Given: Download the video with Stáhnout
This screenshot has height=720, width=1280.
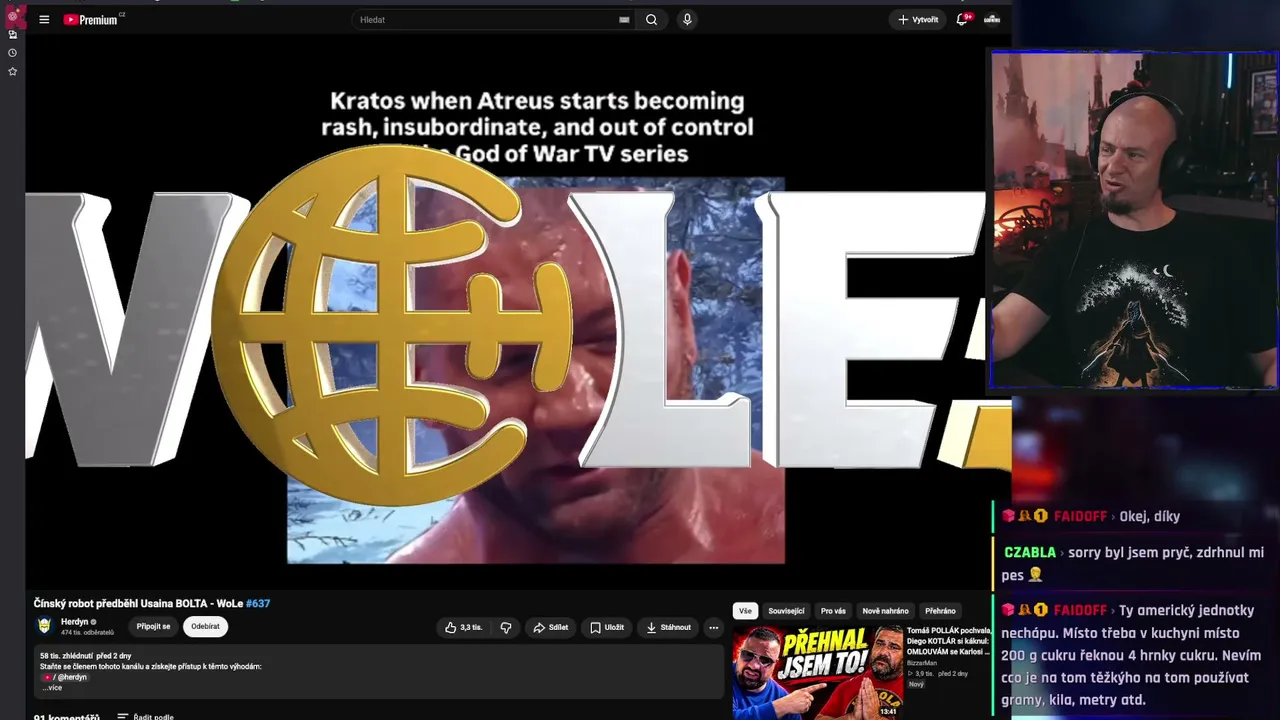Looking at the screenshot, I should coord(668,627).
